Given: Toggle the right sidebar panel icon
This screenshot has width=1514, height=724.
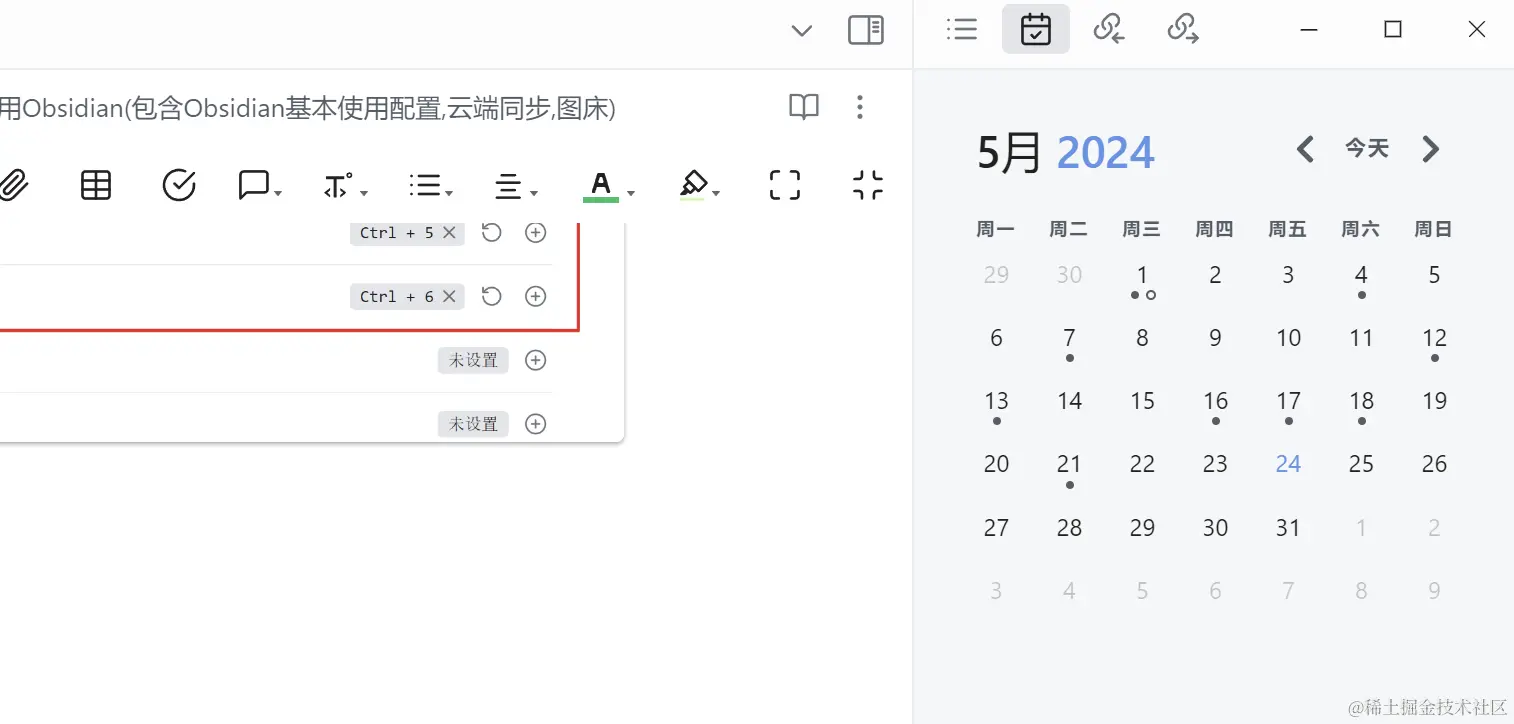Looking at the screenshot, I should pos(866,30).
